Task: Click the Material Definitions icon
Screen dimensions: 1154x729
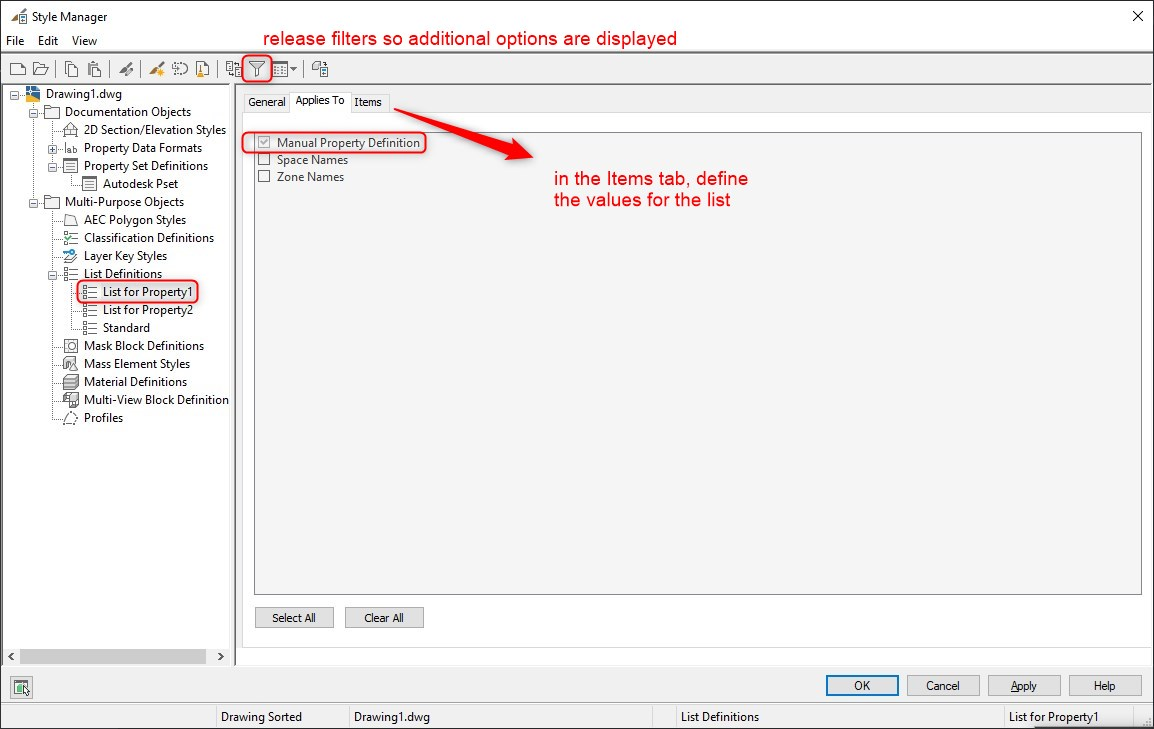Action: click(x=71, y=382)
